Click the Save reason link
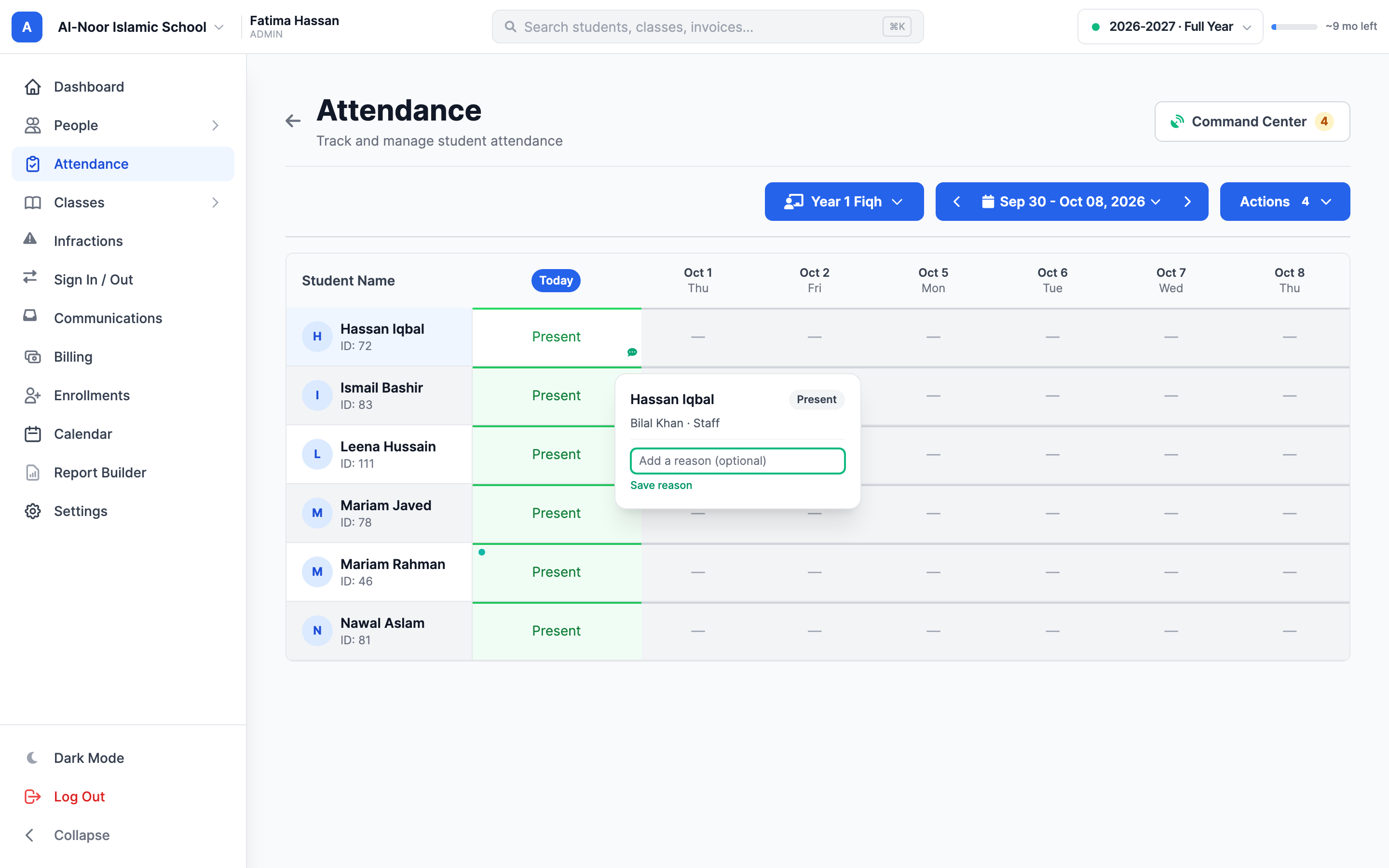 coord(661,485)
